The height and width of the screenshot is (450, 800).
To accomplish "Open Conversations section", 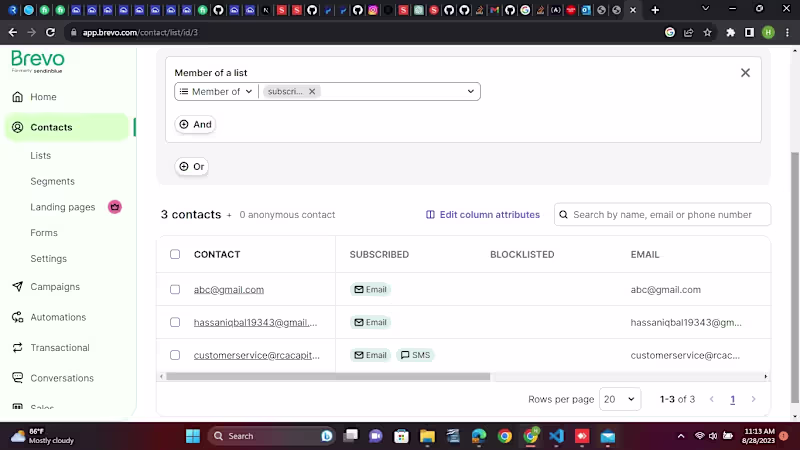I will coord(62,378).
